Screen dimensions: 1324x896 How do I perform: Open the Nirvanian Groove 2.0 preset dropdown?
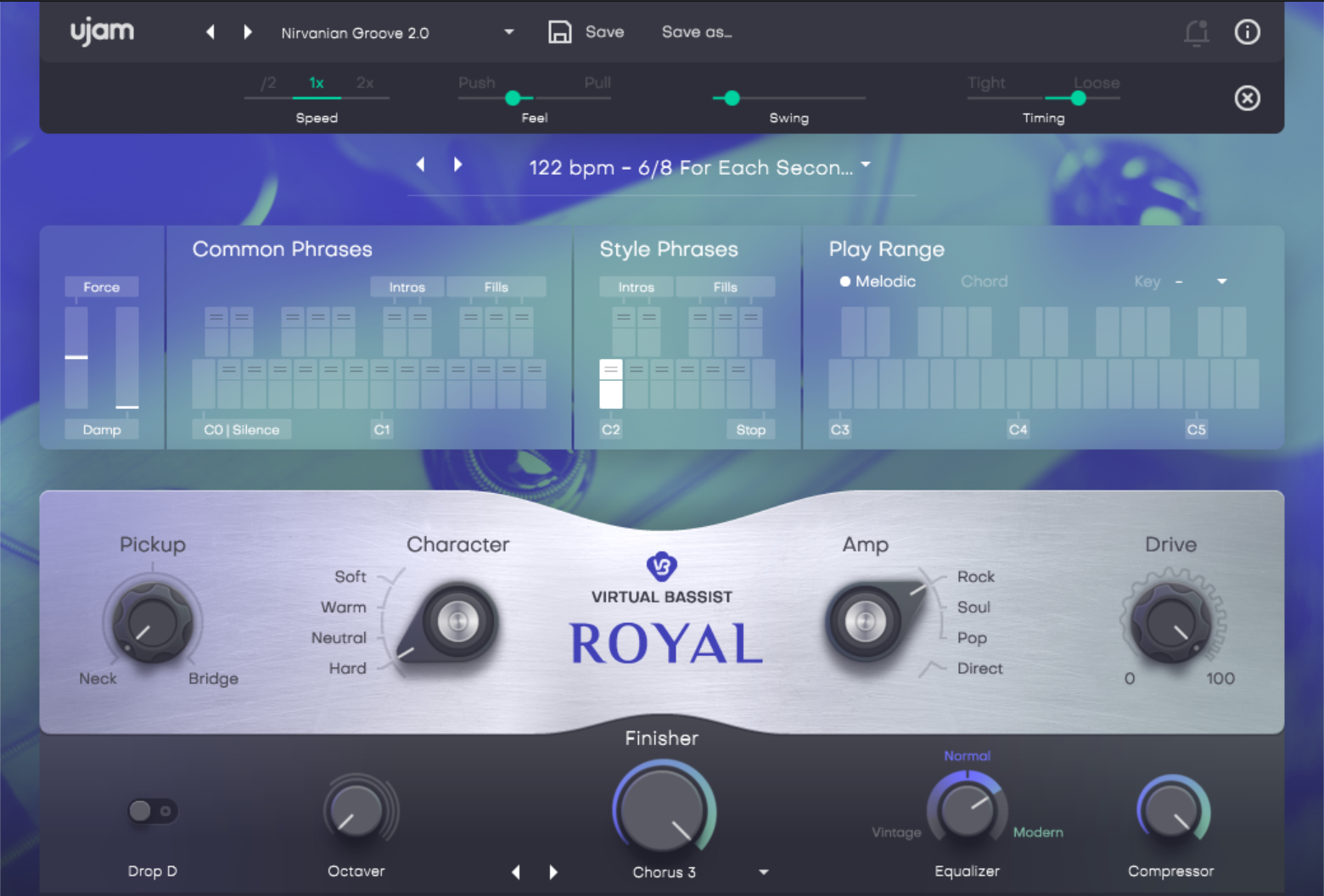pyautogui.click(x=508, y=32)
